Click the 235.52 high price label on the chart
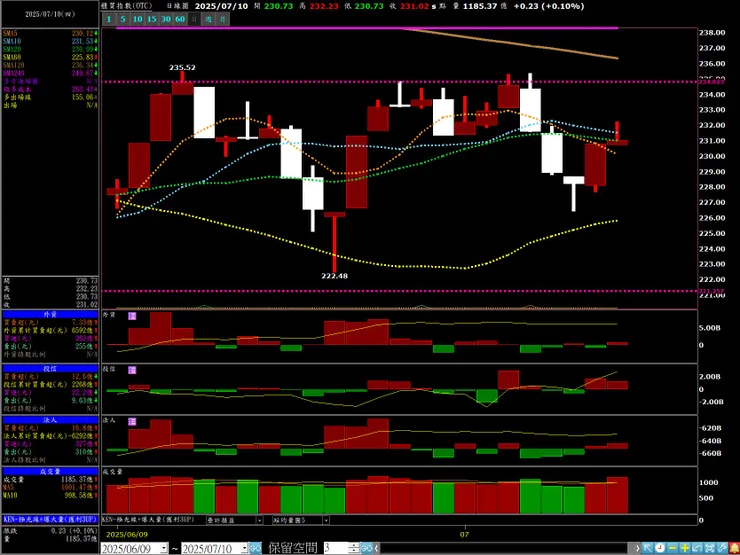 tap(182, 67)
